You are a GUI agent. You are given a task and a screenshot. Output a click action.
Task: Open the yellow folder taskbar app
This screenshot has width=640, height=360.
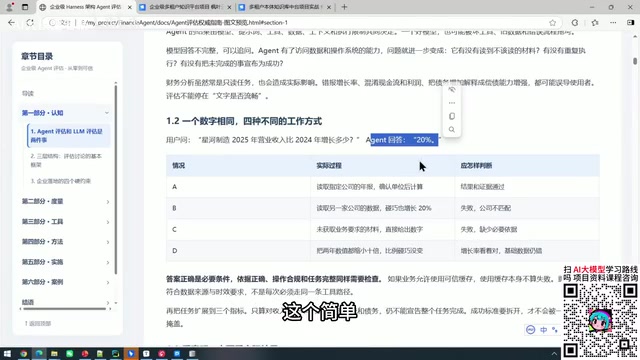(54, 353)
